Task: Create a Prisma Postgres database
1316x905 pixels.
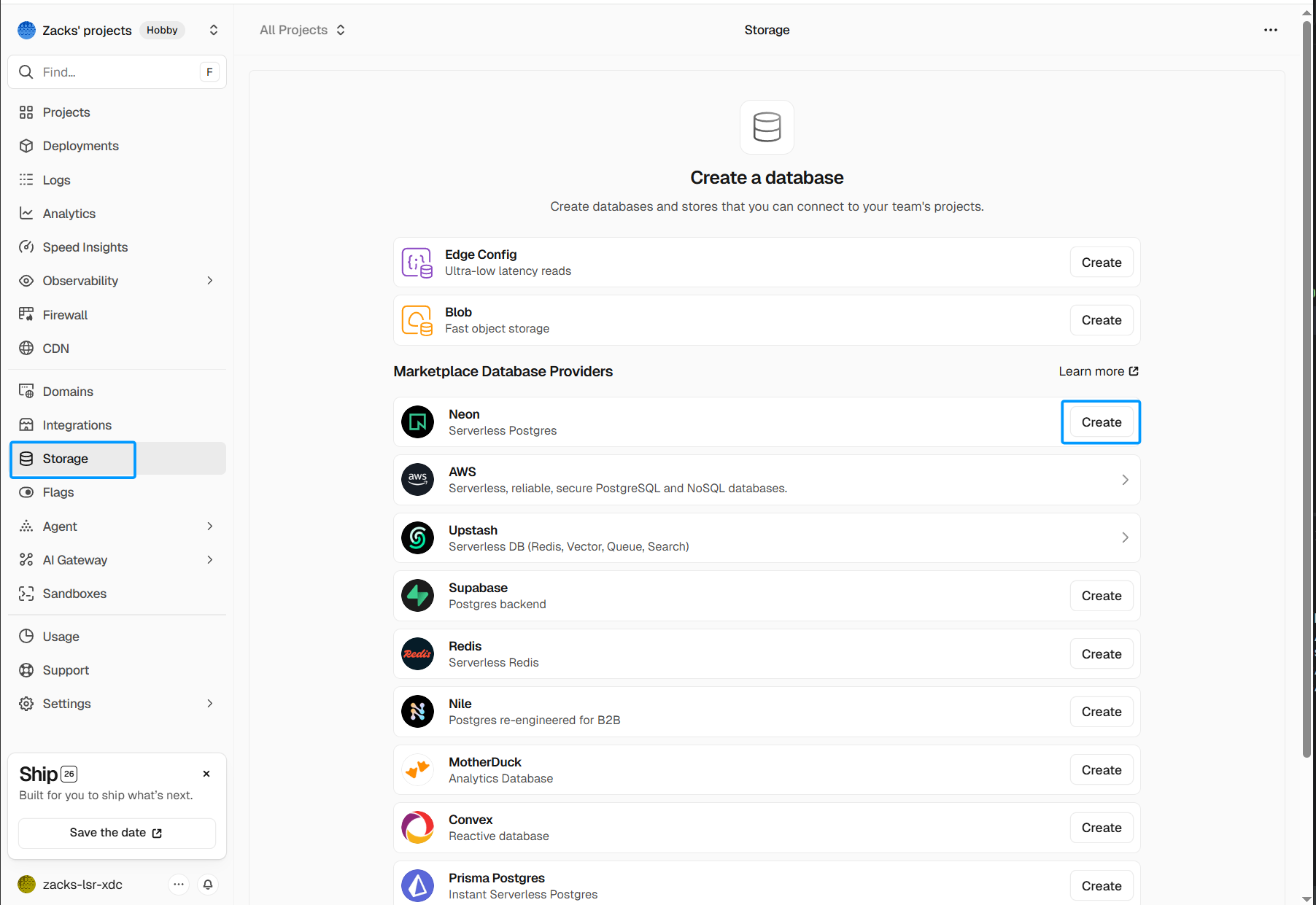Action: pyautogui.click(x=1102, y=886)
